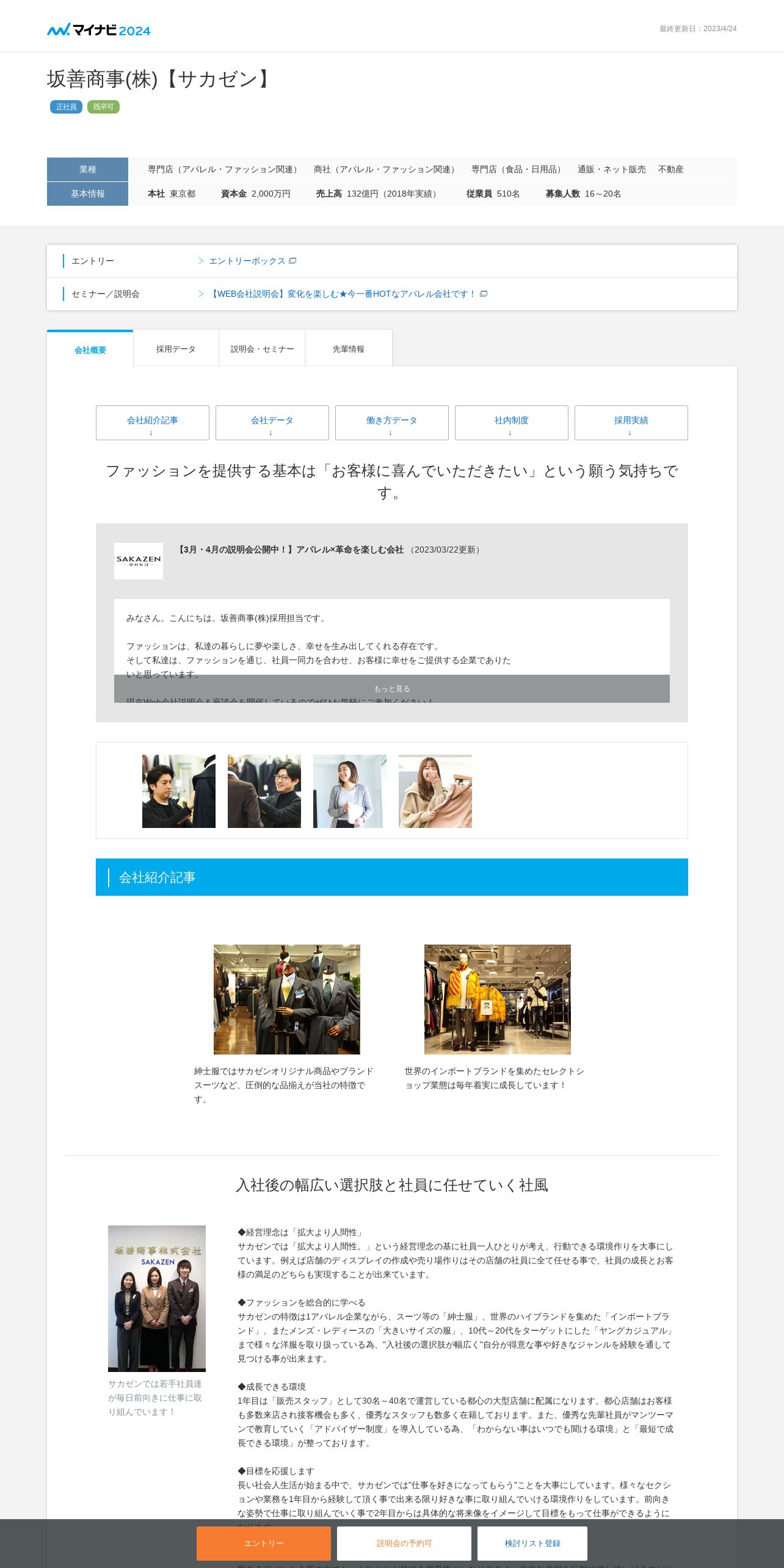Viewport: 784px width, 1568px height.
Task: Click 商社（アパレル・ファッション関連） text
Action: pyautogui.click(x=387, y=169)
